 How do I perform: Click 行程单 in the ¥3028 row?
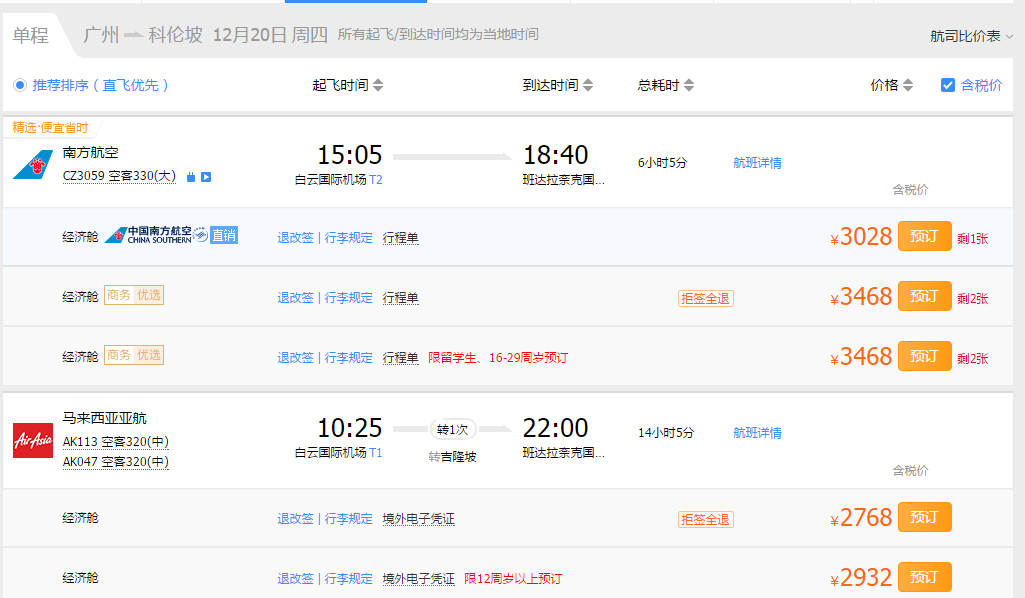(x=401, y=238)
